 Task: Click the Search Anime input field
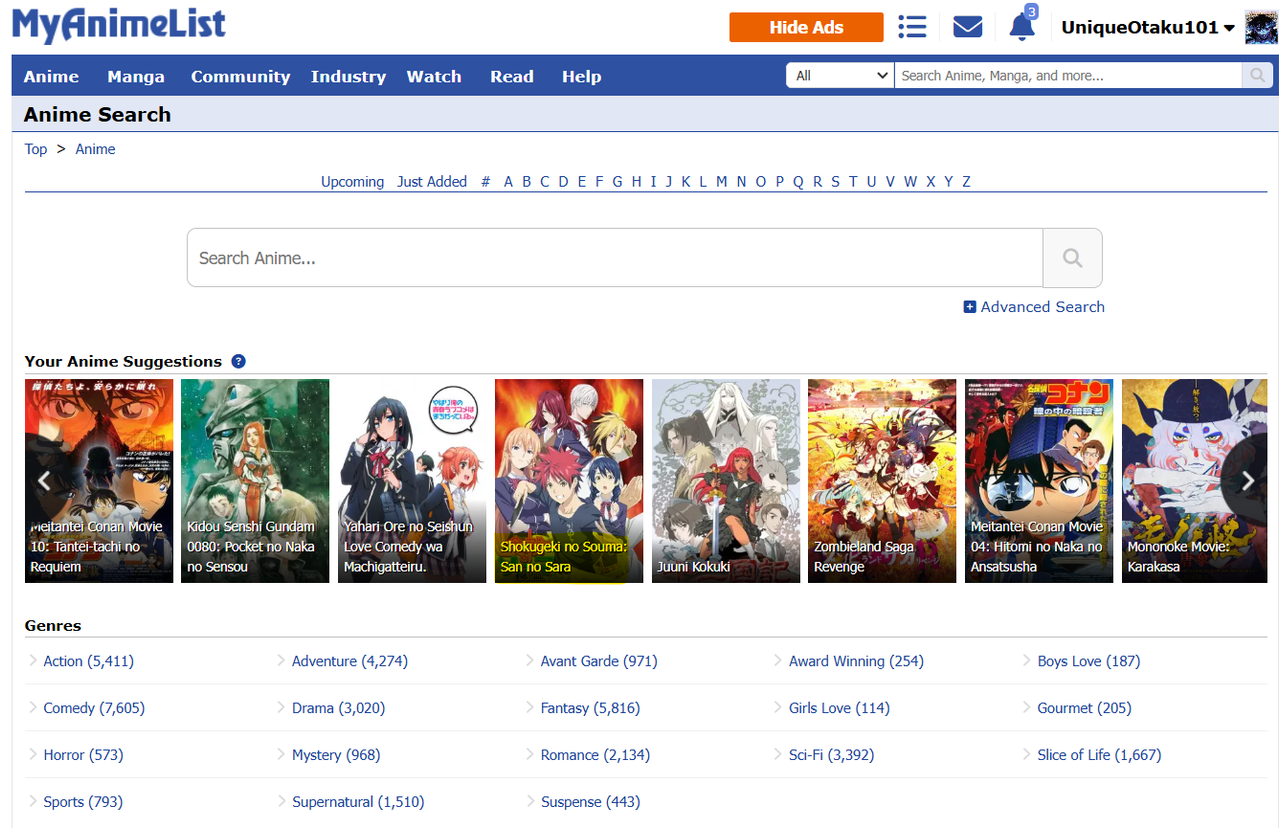pyautogui.click(x=615, y=258)
